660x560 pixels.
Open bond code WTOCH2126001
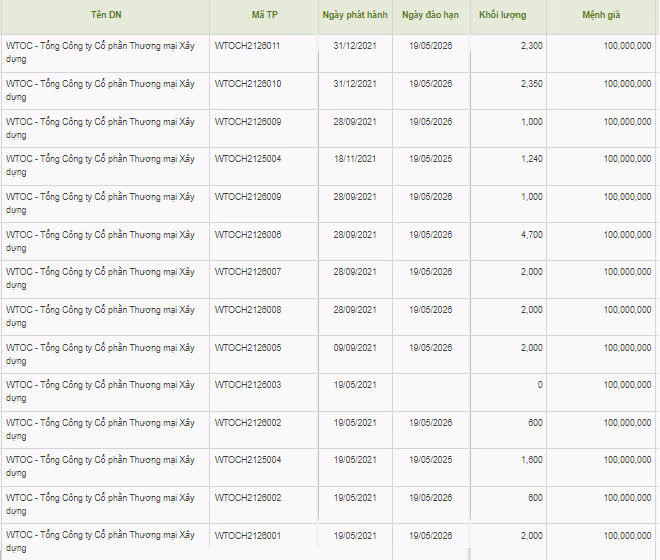(x=248, y=535)
